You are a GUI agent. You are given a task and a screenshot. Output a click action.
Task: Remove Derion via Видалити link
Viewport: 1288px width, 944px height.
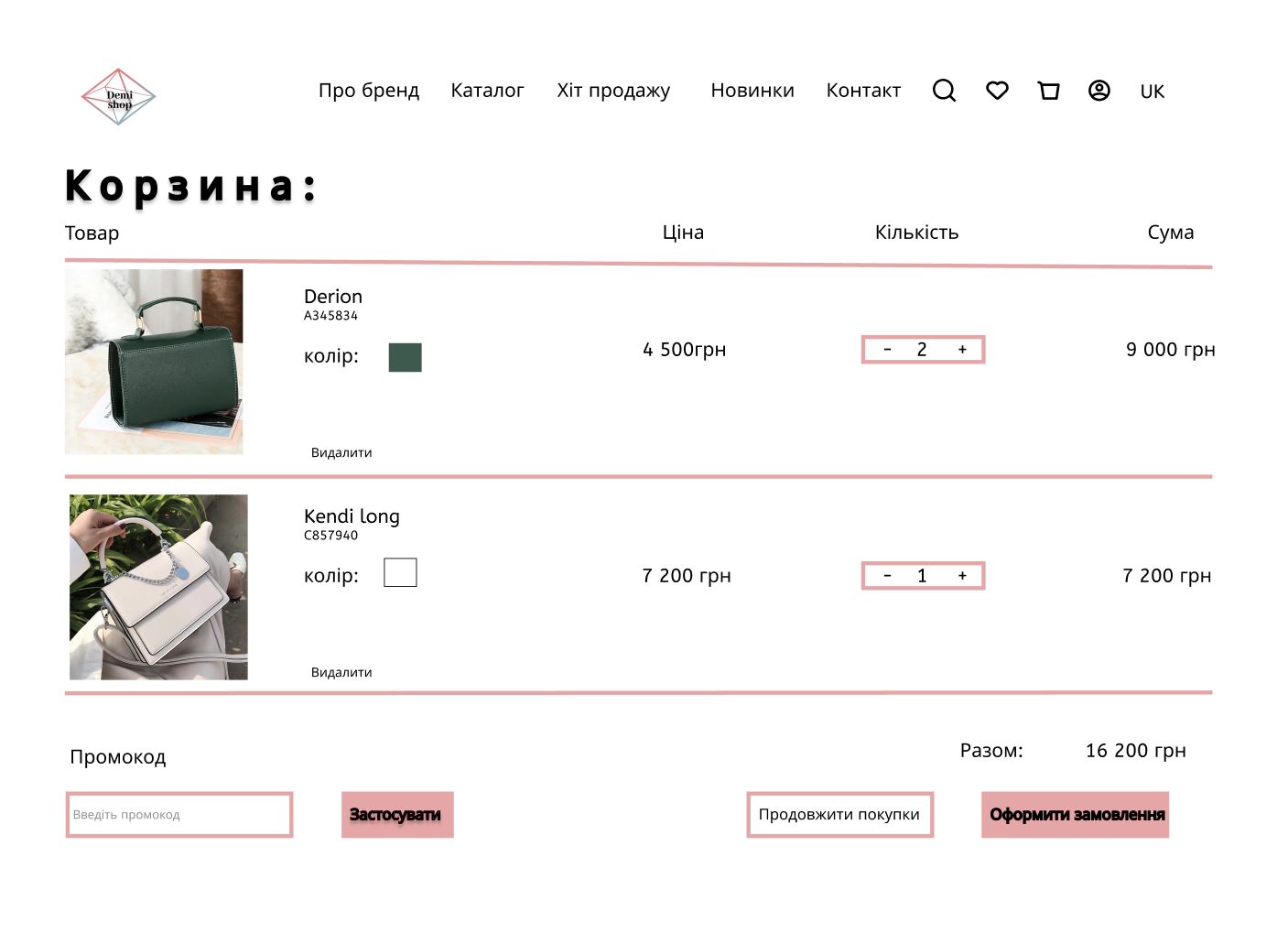coord(341,452)
